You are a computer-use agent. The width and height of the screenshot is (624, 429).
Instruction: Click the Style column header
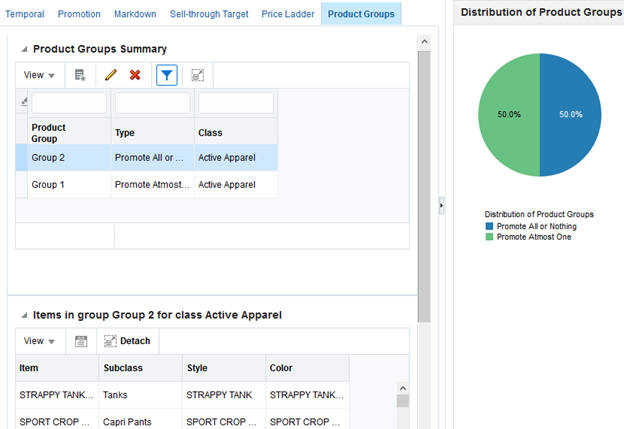point(224,368)
